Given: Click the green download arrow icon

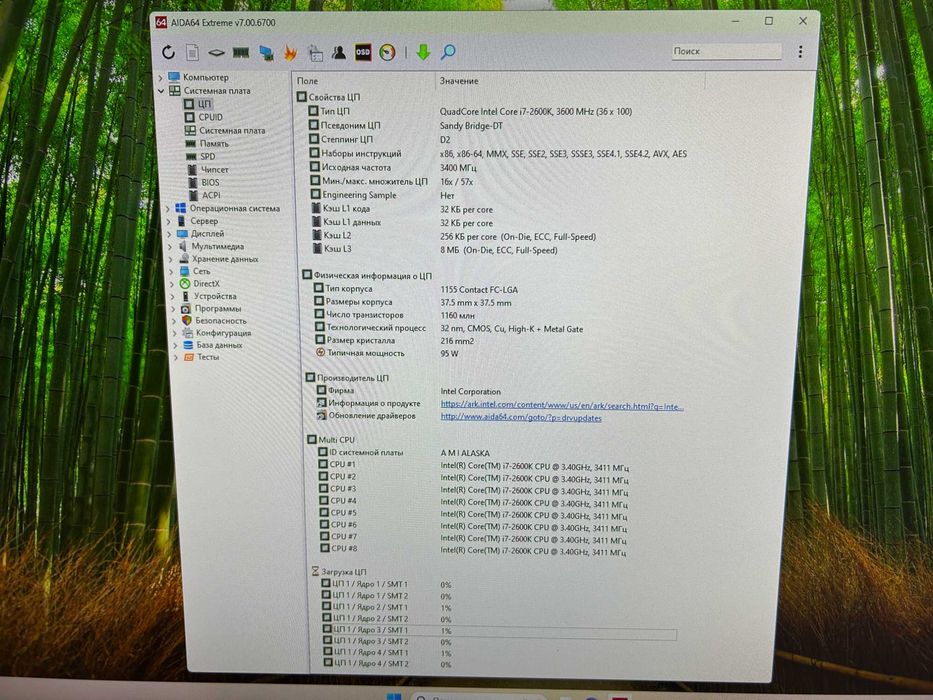Looking at the screenshot, I should tap(423, 52).
